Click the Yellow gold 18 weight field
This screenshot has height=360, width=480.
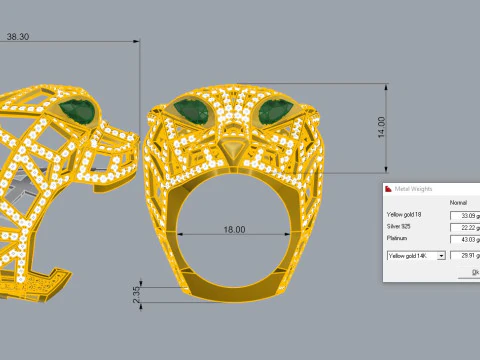pyautogui.click(x=466, y=216)
